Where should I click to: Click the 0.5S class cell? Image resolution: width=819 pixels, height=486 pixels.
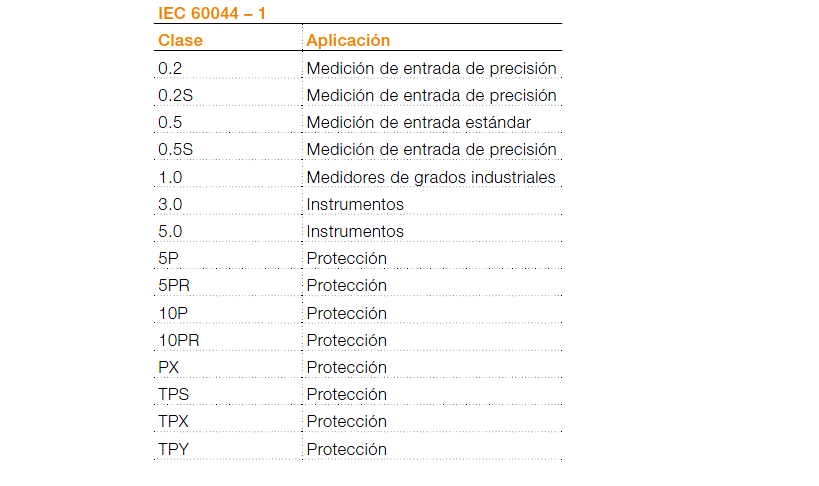pyautogui.click(x=175, y=149)
